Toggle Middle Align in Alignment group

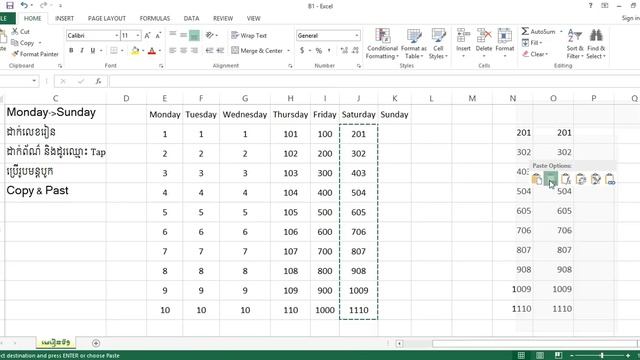[184, 36]
